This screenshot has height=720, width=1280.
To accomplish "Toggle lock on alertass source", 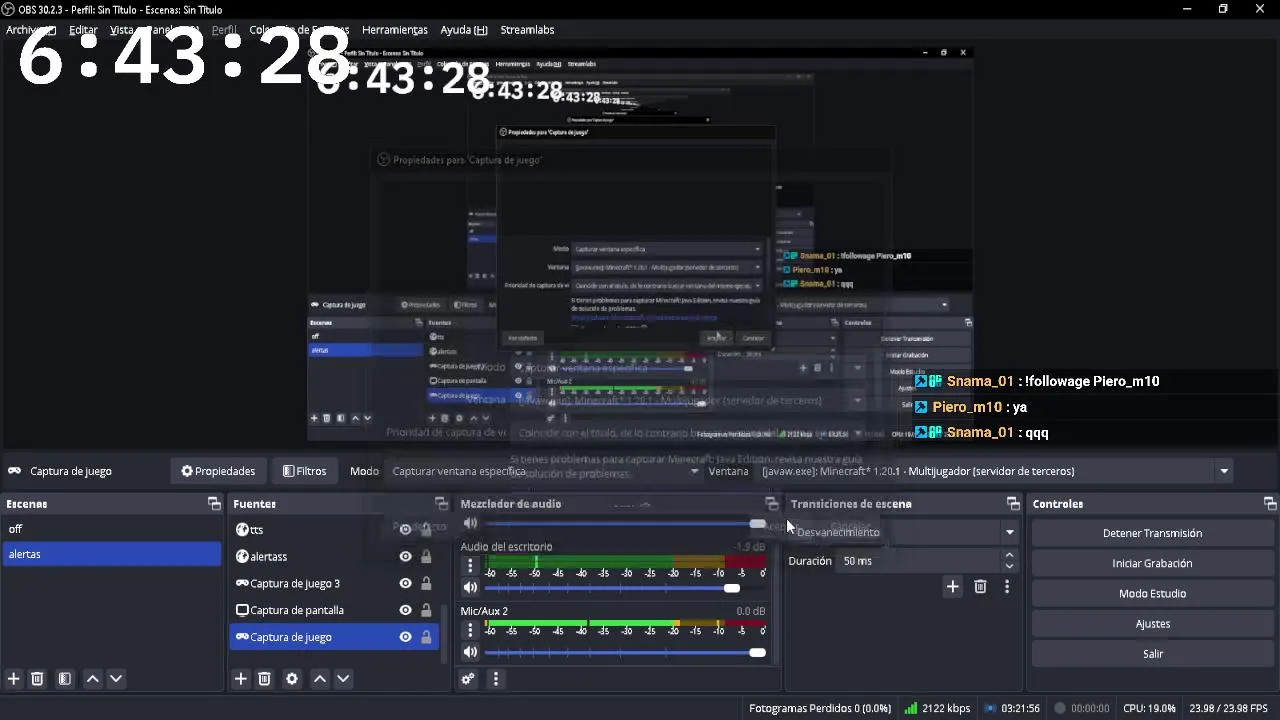I will pos(426,557).
